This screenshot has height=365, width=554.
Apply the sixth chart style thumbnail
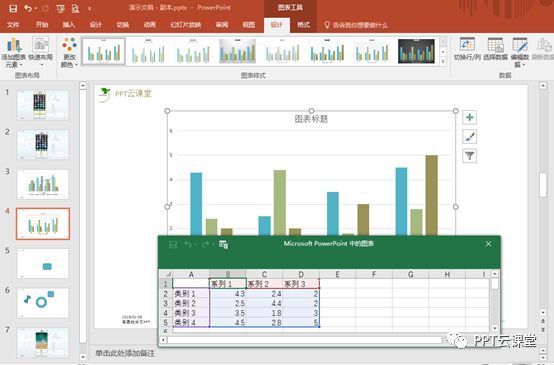(327, 52)
